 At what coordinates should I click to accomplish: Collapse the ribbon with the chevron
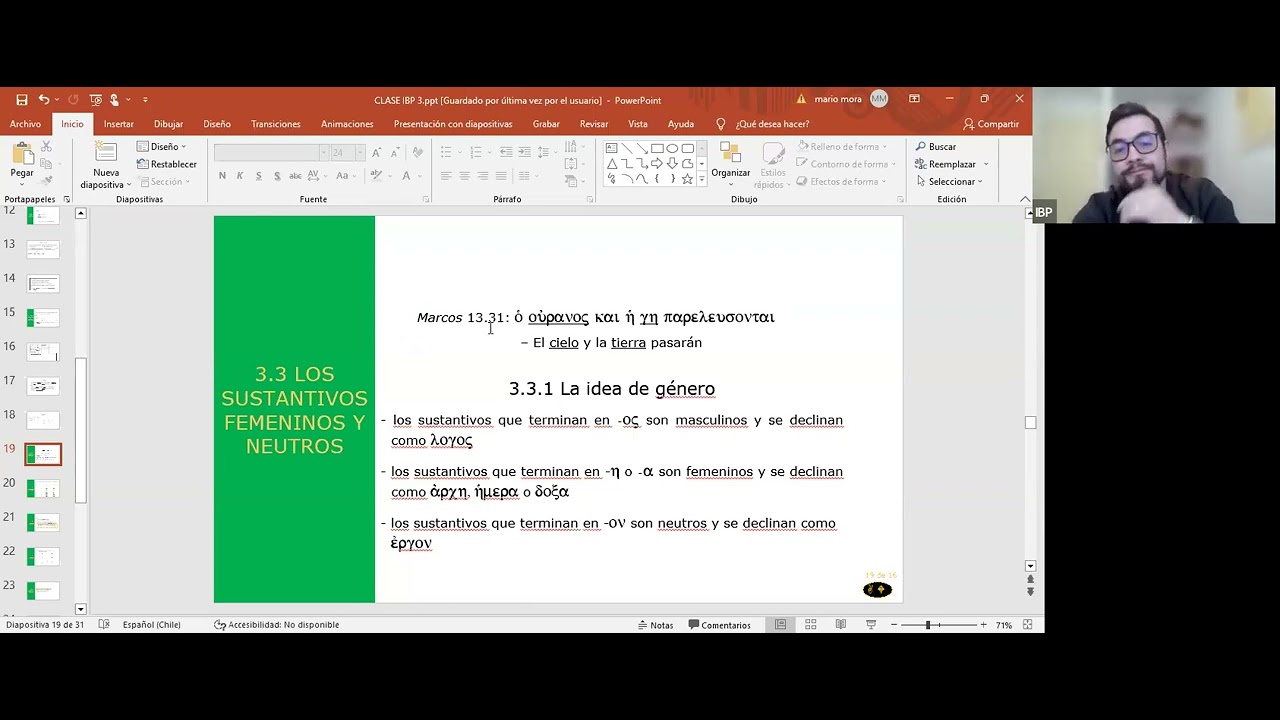click(1025, 199)
